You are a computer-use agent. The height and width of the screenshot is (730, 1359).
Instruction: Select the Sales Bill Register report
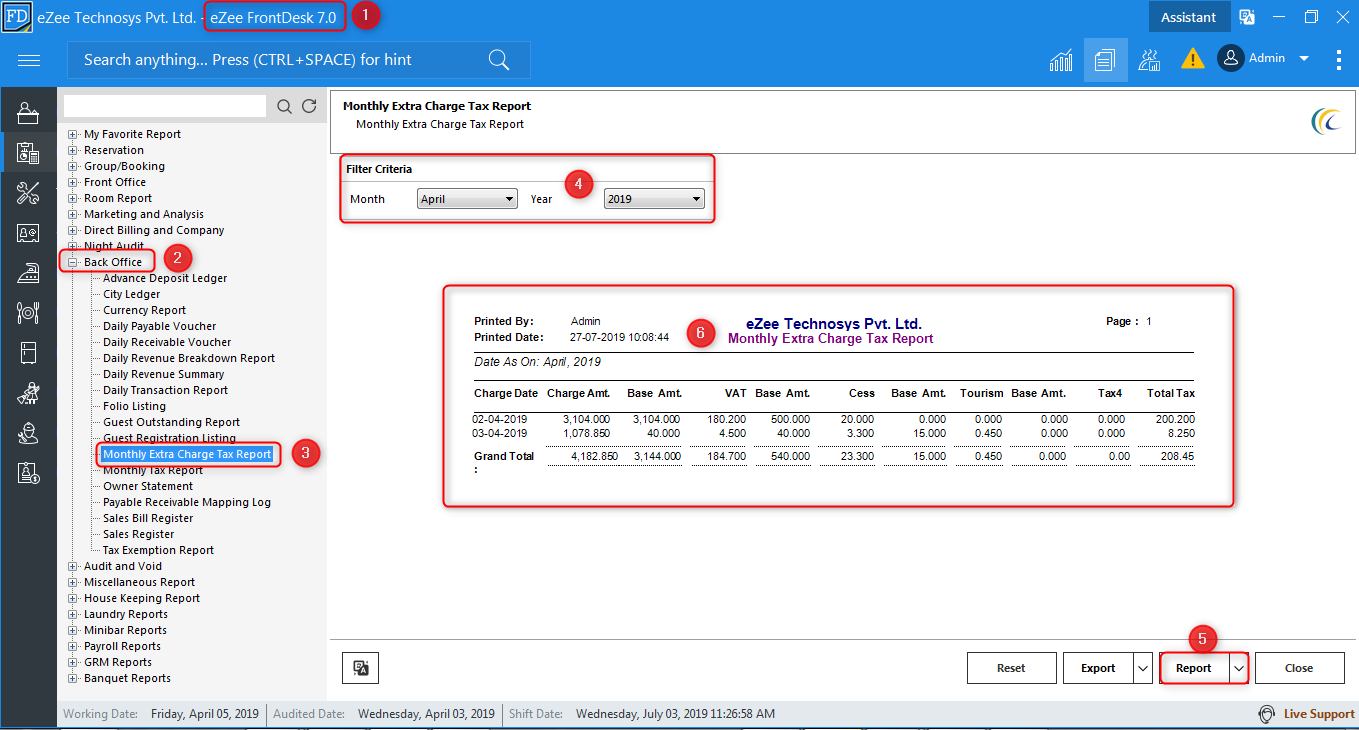pyautogui.click(x=148, y=518)
